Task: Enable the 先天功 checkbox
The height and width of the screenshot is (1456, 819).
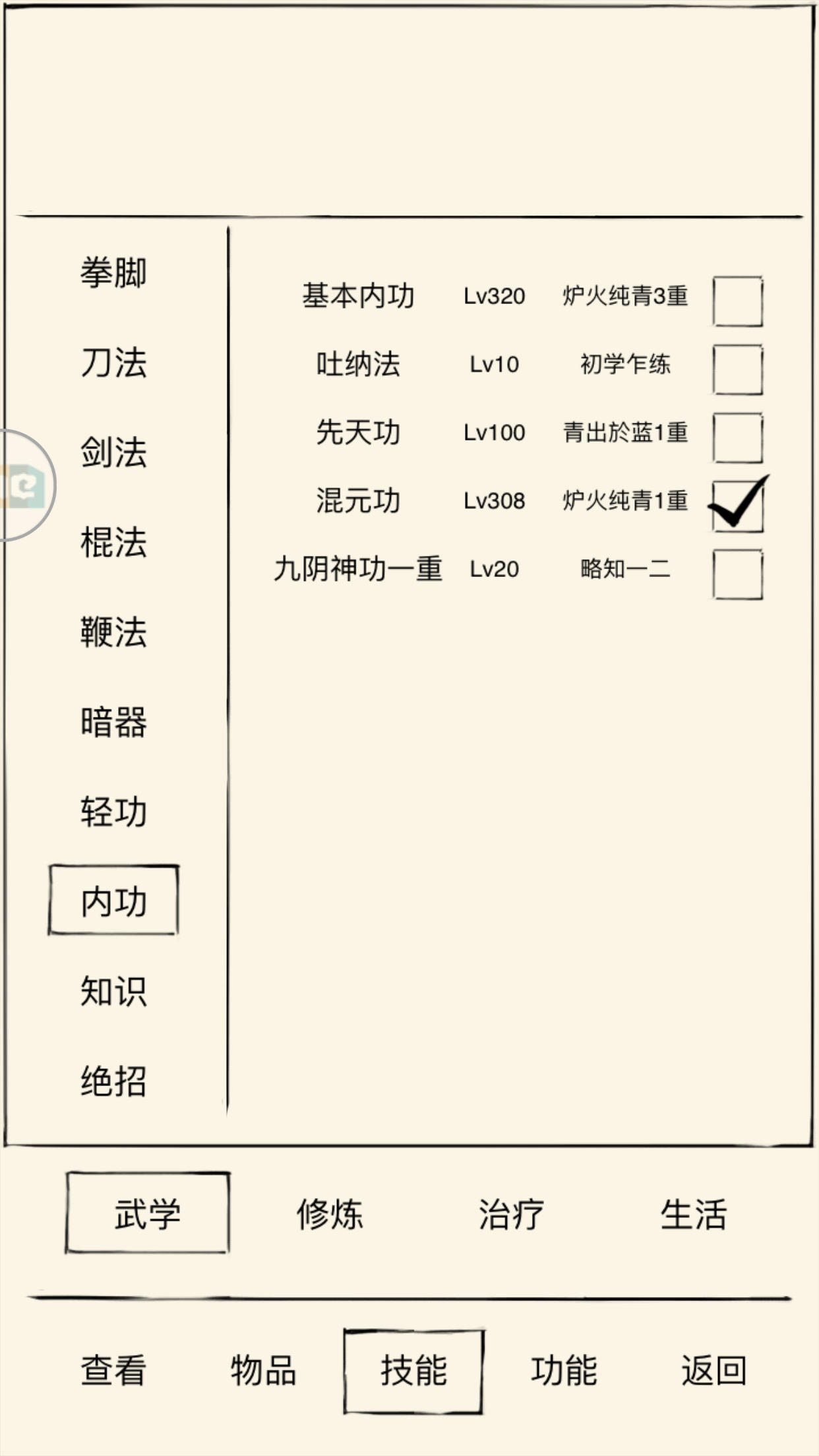Action: point(738,439)
